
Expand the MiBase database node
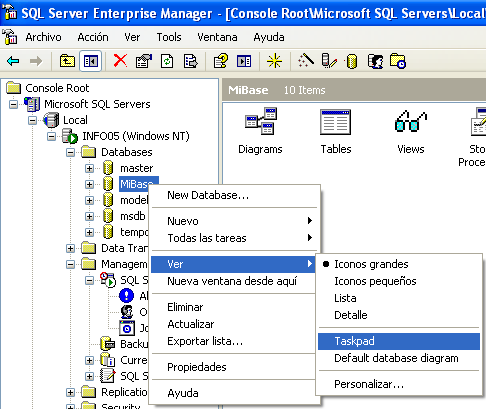pyautogui.click(x=89, y=184)
